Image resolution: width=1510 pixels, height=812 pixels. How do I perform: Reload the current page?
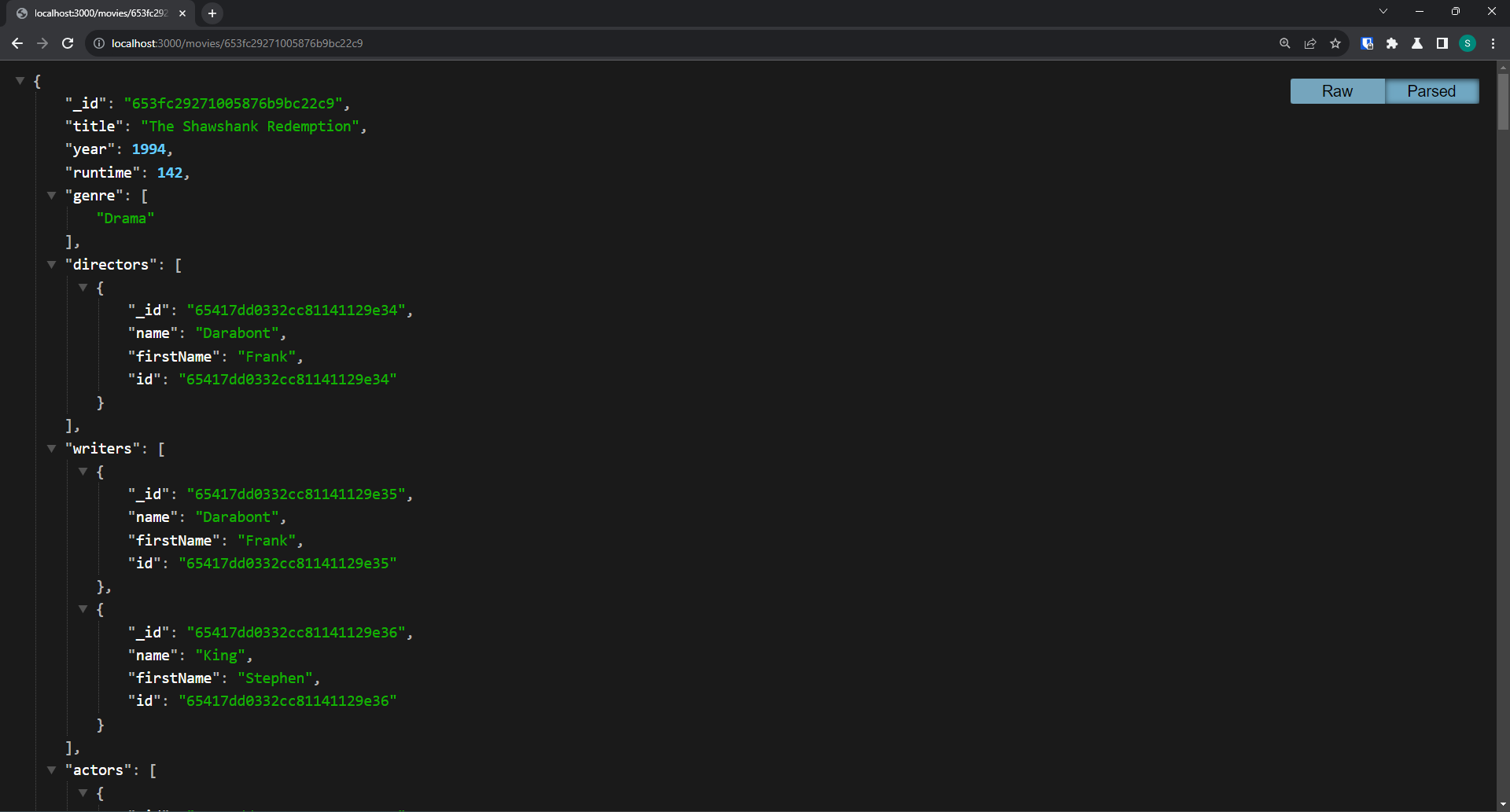coord(68,43)
